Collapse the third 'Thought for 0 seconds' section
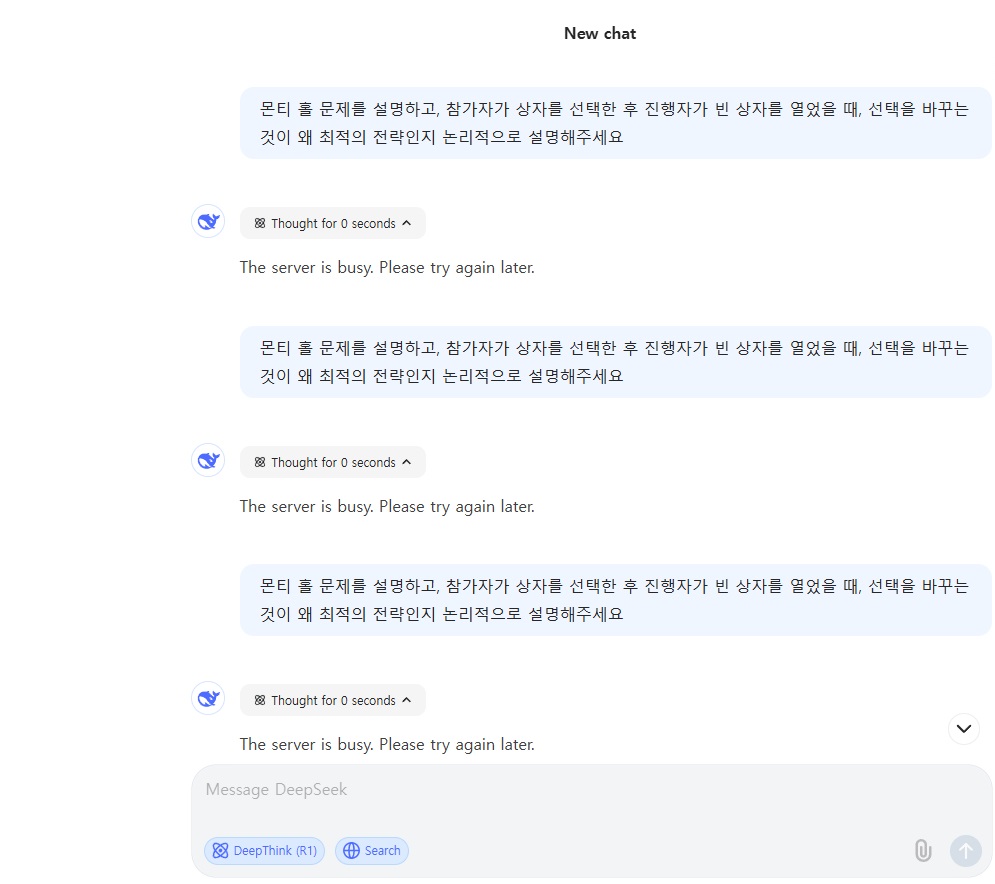The width and height of the screenshot is (995, 884). point(333,700)
